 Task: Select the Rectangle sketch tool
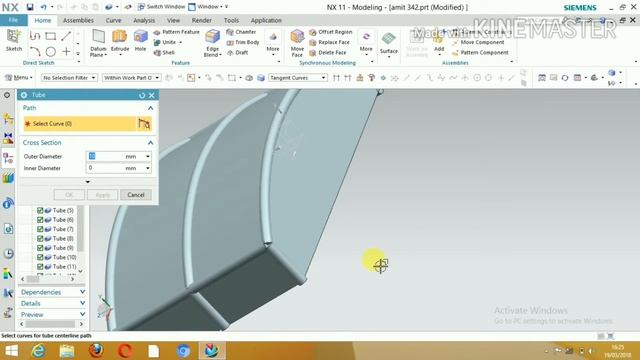(51, 36)
